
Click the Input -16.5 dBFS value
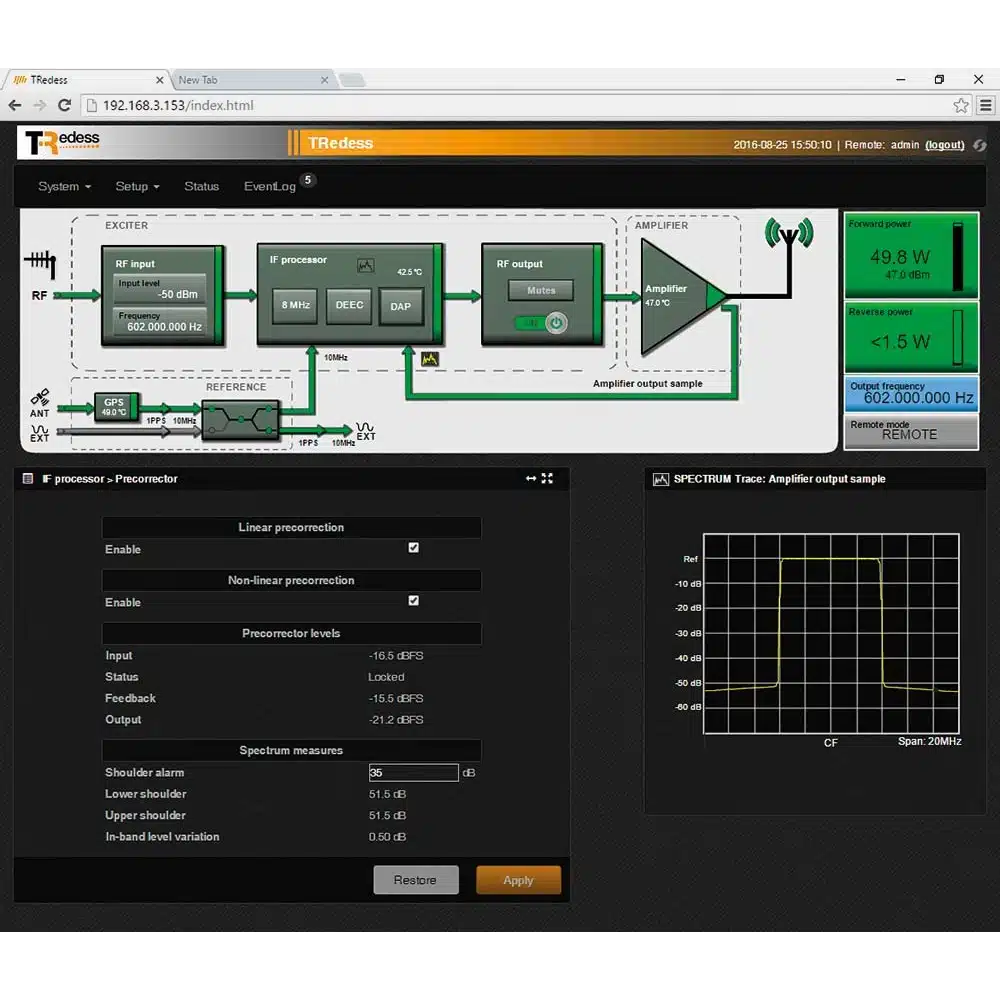tap(395, 656)
